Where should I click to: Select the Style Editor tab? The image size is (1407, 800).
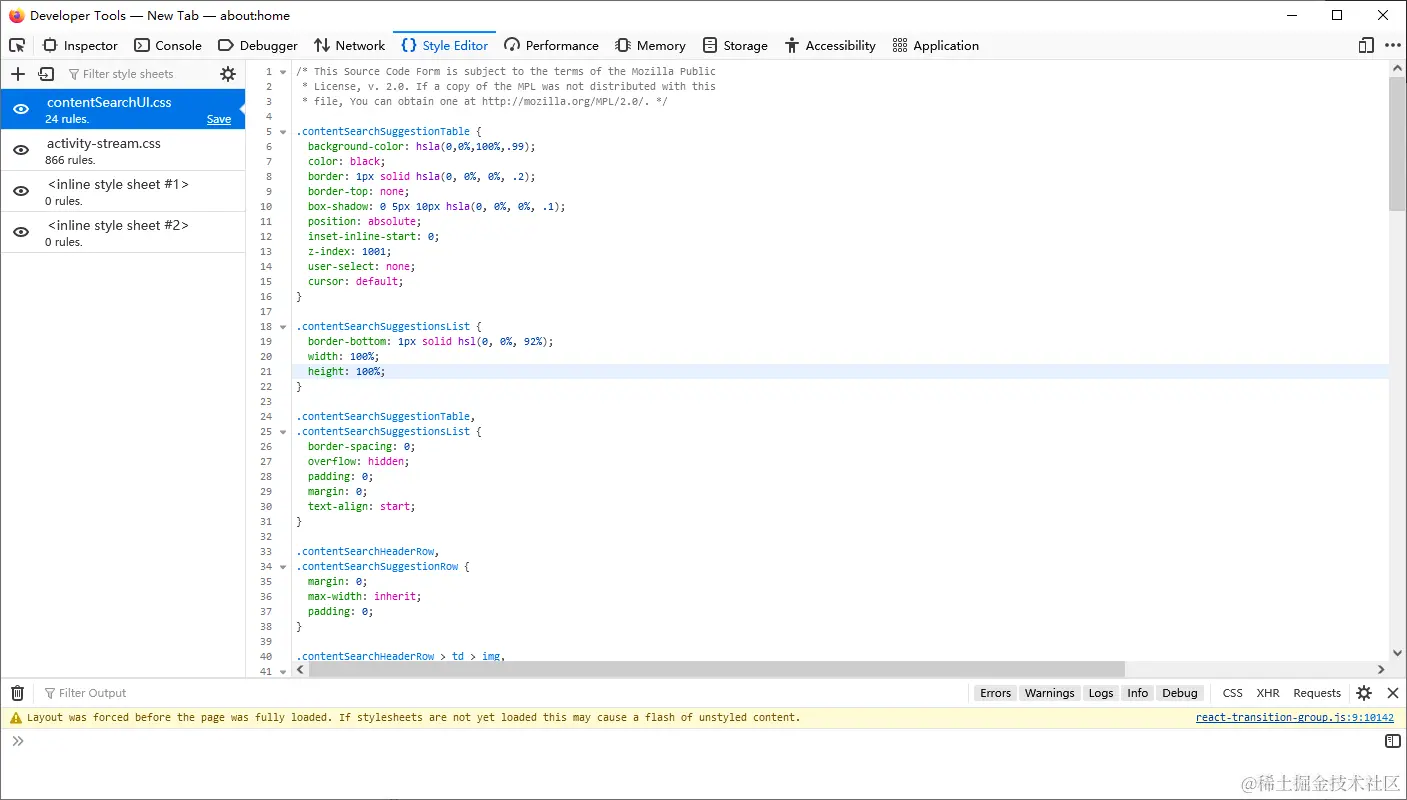[x=445, y=45]
